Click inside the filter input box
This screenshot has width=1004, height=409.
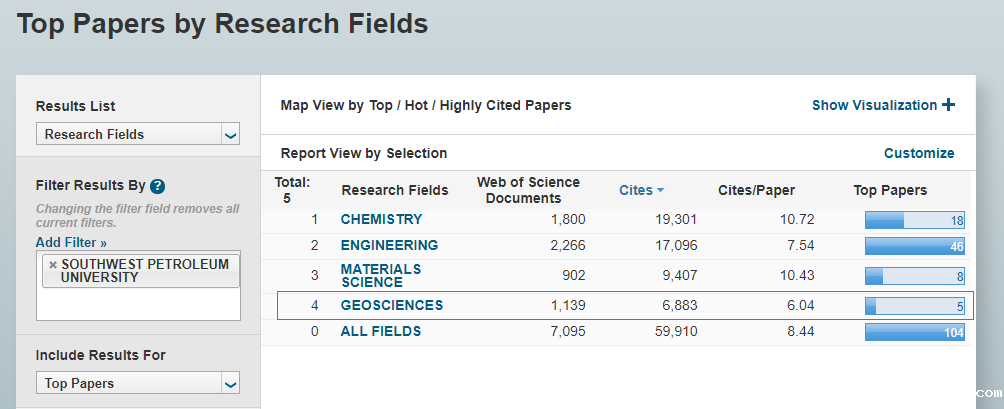[137, 304]
